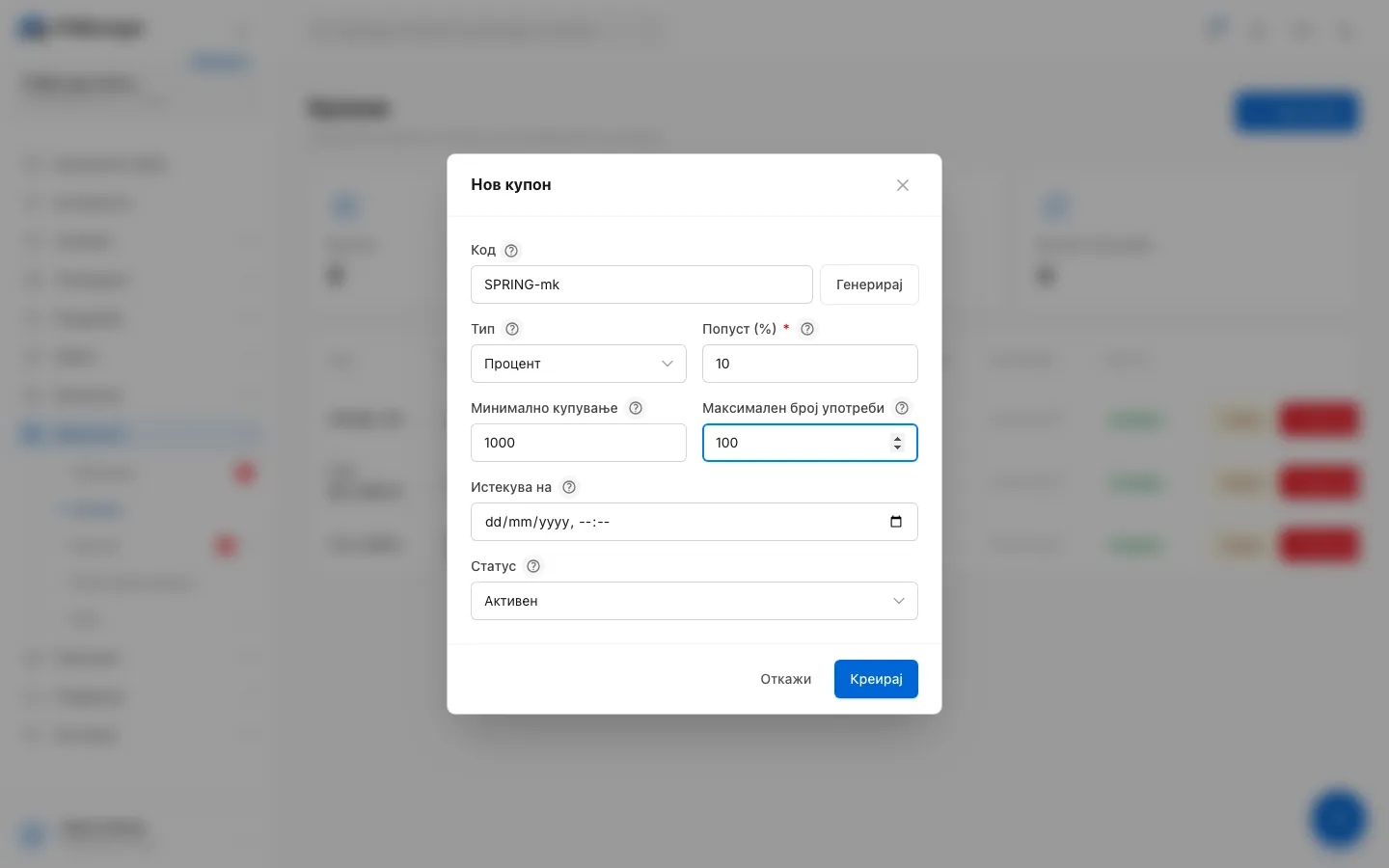Open the Тип dropdown showing Процент
Screen dimensions: 1389x868
[579, 364]
